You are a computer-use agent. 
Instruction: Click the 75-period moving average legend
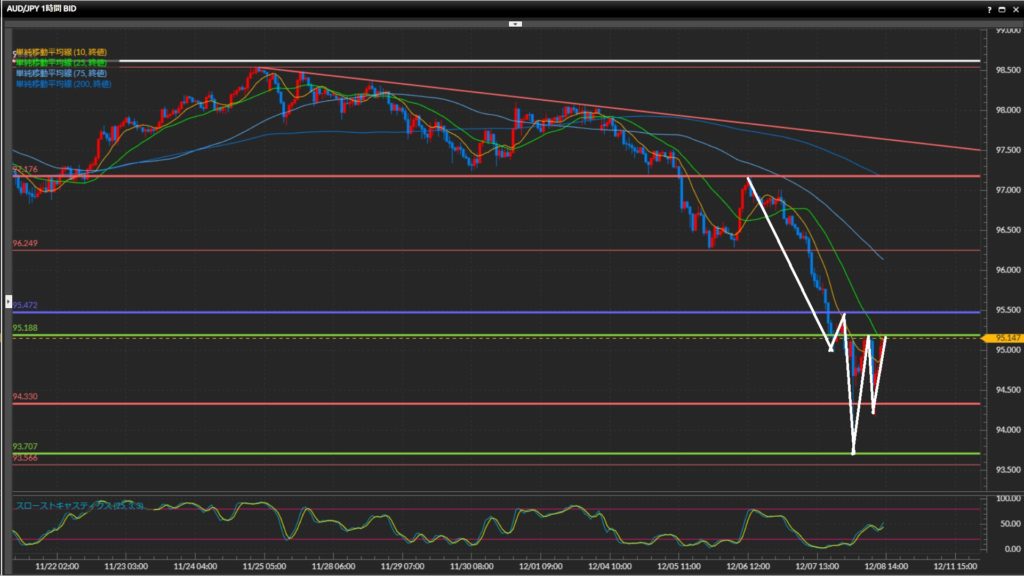[61, 73]
